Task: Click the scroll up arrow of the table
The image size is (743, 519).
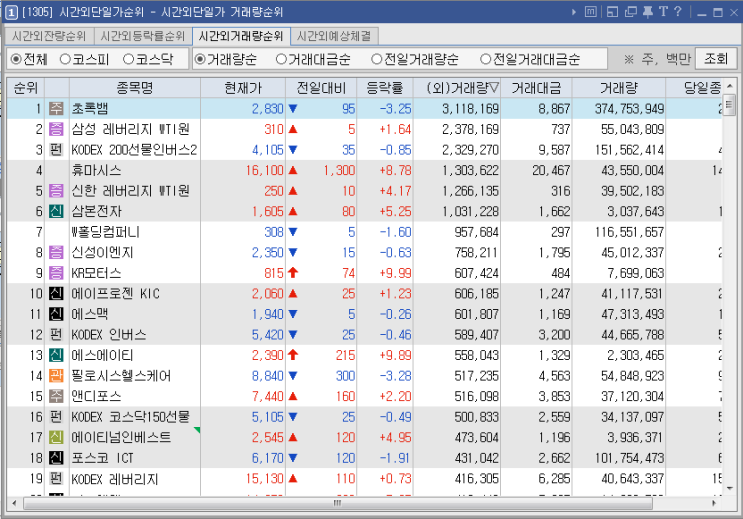Action: [x=730, y=86]
